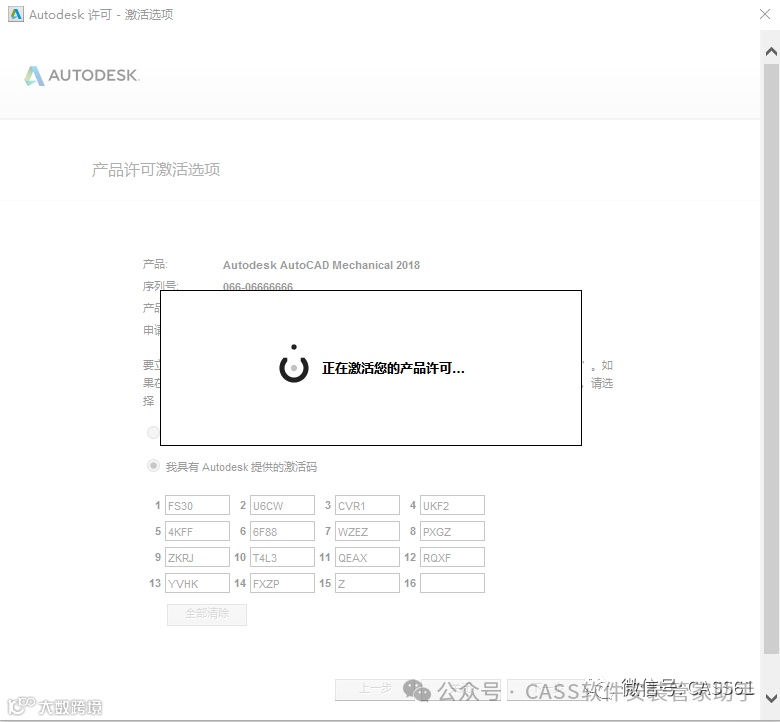Click the scrollbar up arrow

point(771,52)
